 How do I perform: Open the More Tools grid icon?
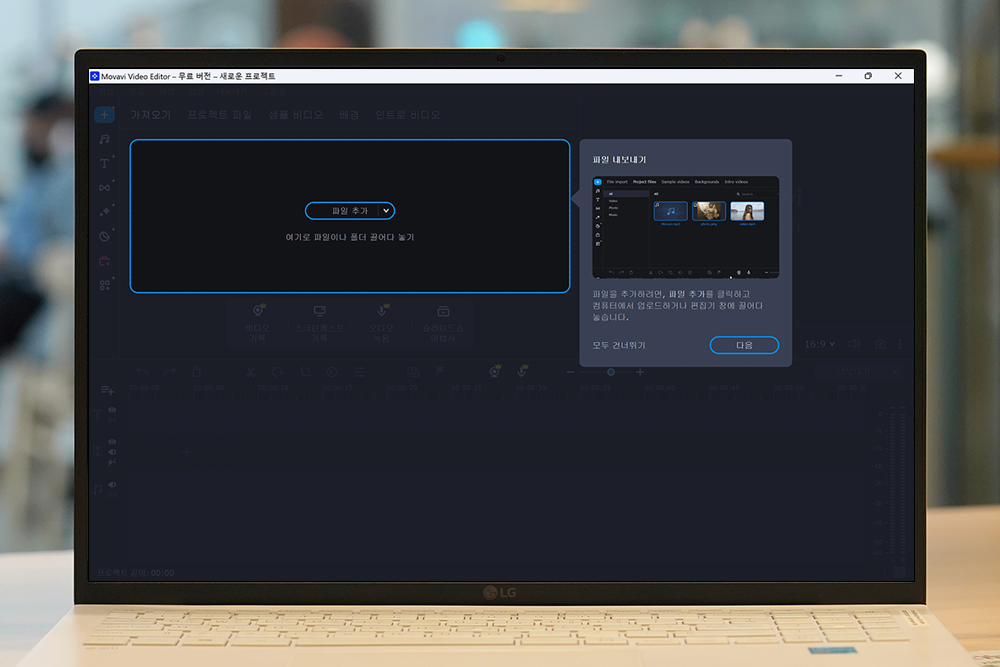point(105,285)
